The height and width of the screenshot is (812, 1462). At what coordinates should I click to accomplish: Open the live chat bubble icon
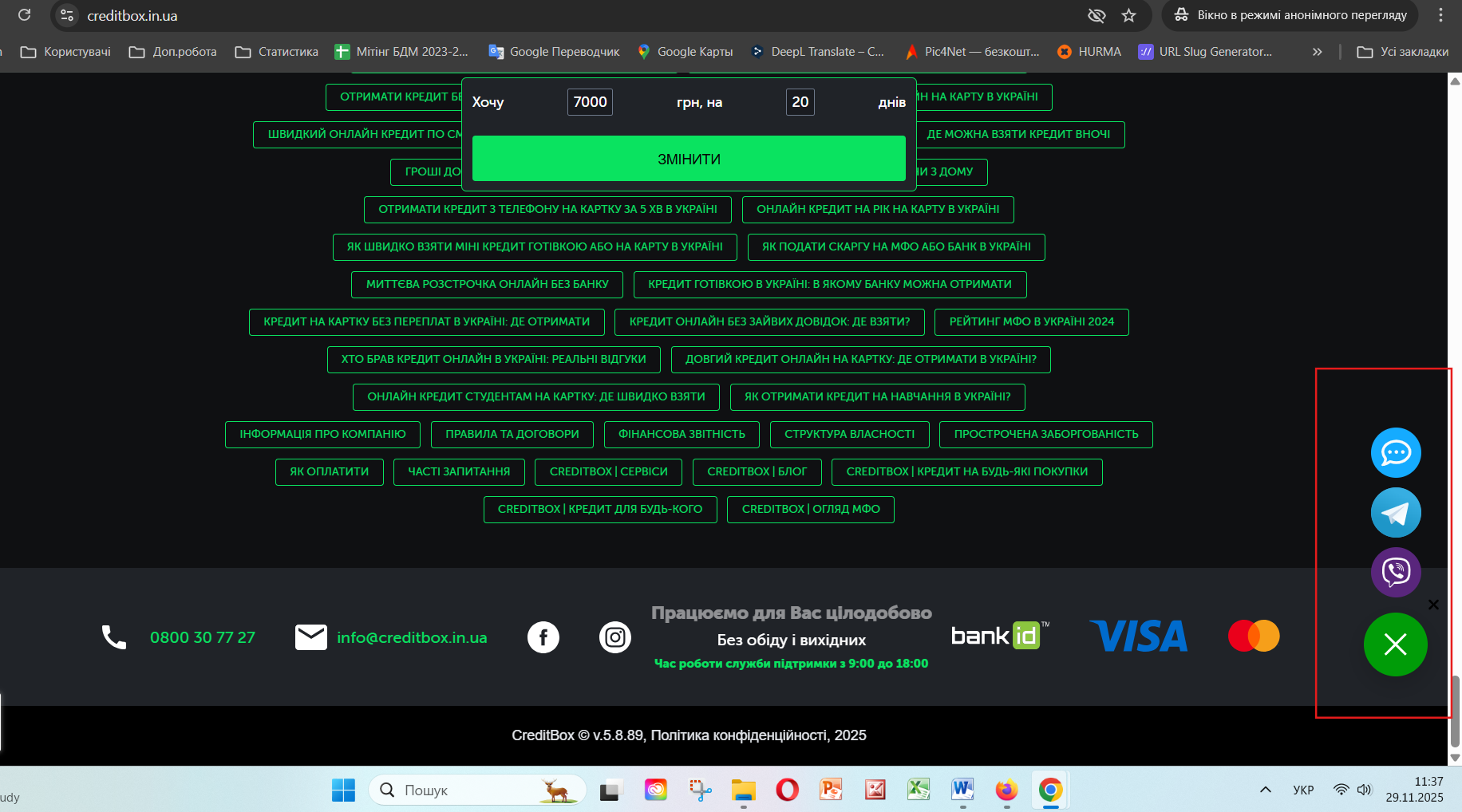pyautogui.click(x=1396, y=453)
